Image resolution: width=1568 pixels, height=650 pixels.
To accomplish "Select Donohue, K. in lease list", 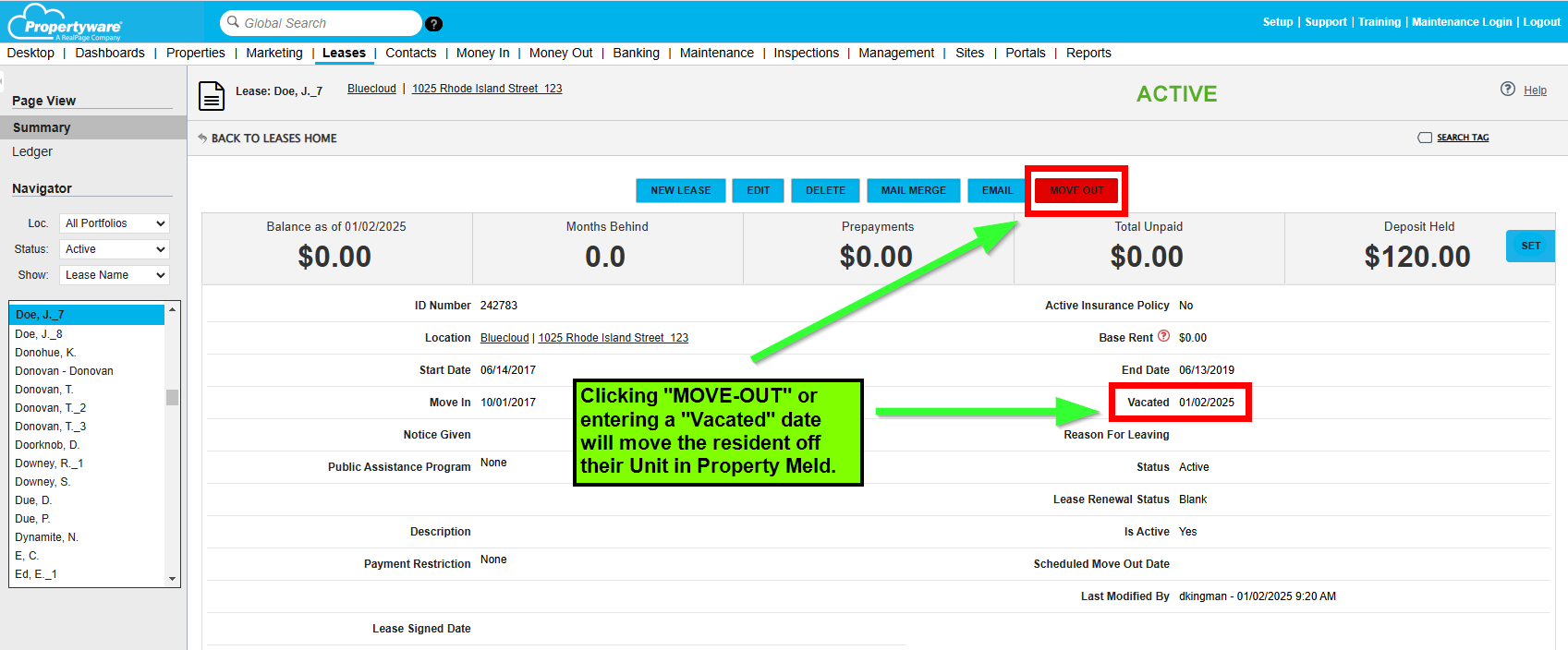I will pyautogui.click(x=45, y=353).
